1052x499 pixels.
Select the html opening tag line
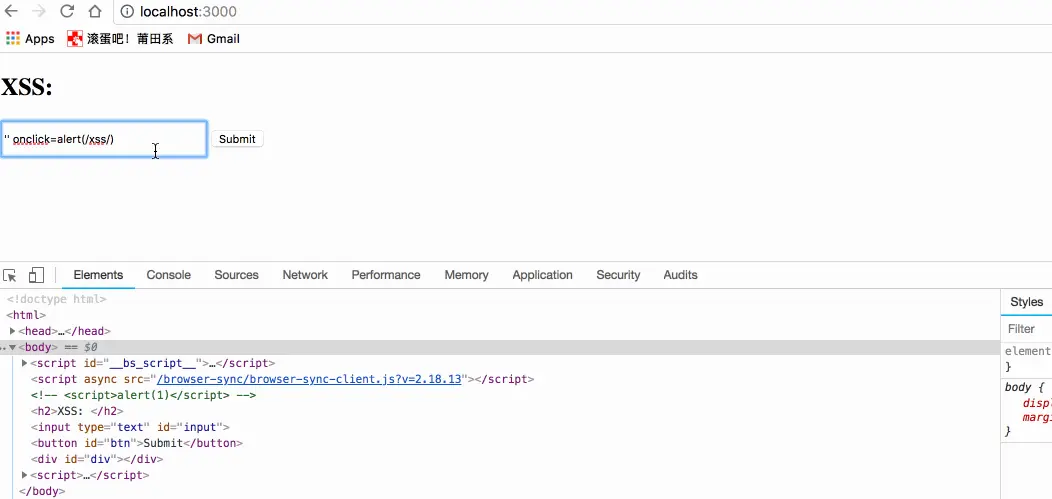coord(26,315)
